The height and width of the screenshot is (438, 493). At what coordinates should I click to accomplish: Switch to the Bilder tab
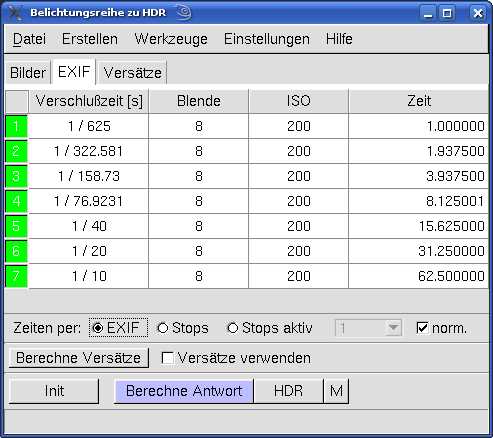[28, 73]
